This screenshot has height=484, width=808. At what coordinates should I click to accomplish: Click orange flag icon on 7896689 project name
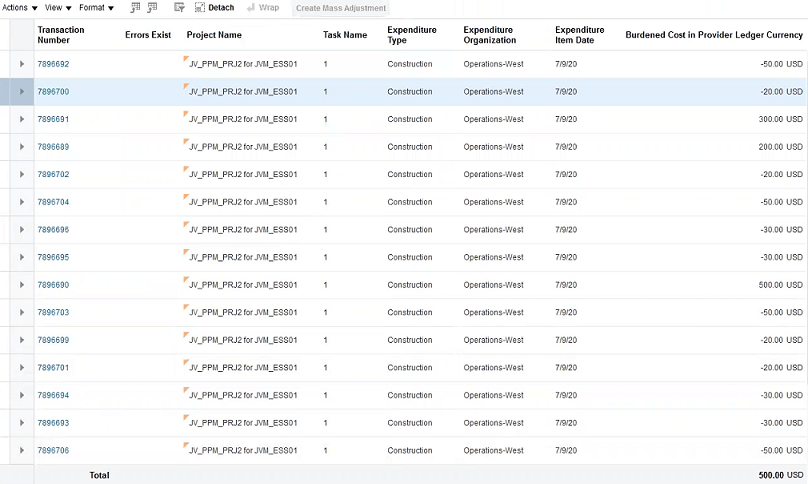186,142
